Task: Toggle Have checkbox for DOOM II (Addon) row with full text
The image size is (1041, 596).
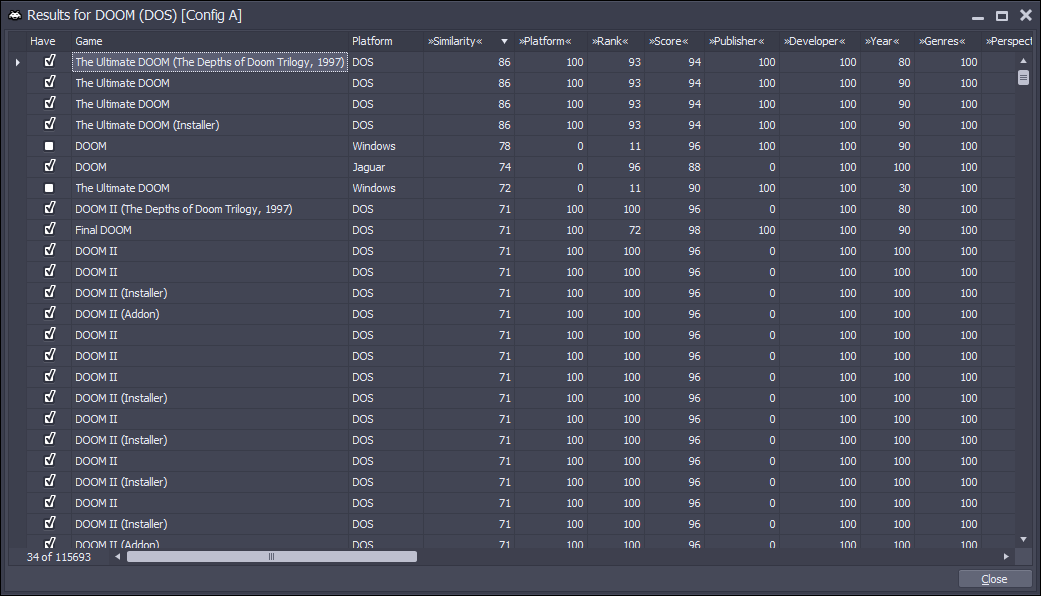Action: pos(49,313)
